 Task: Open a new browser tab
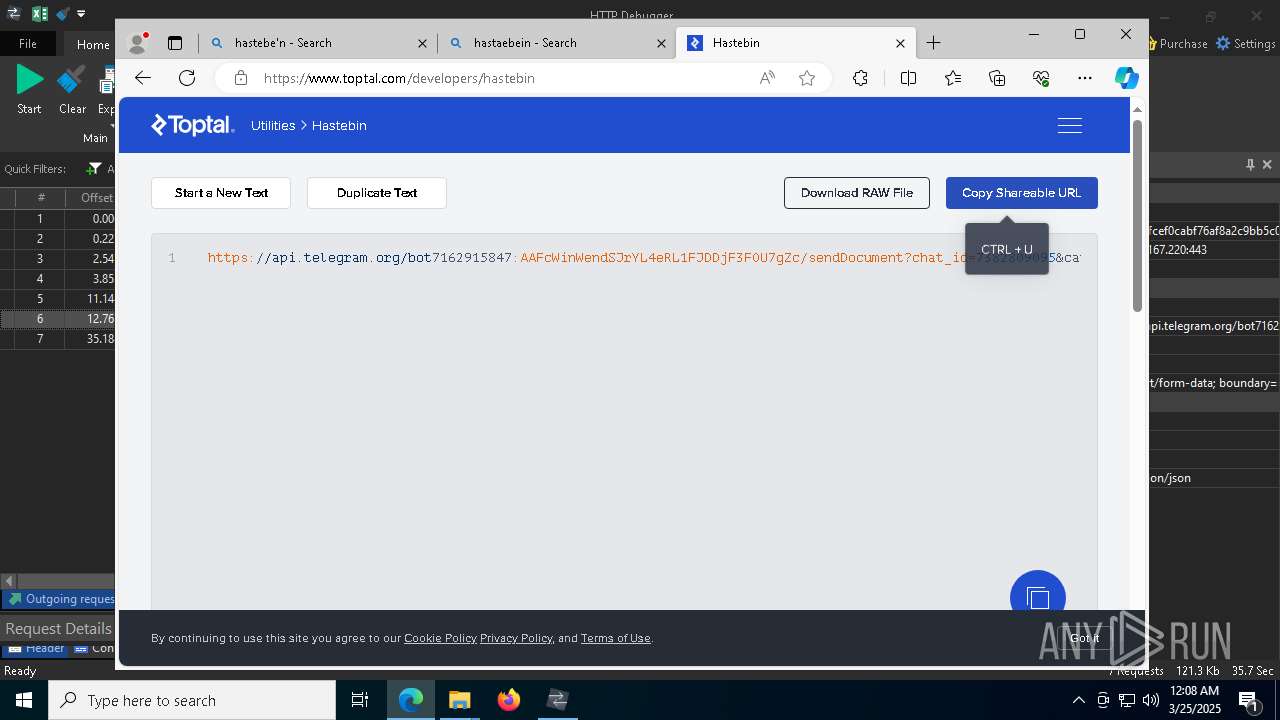click(x=933, y=43)
